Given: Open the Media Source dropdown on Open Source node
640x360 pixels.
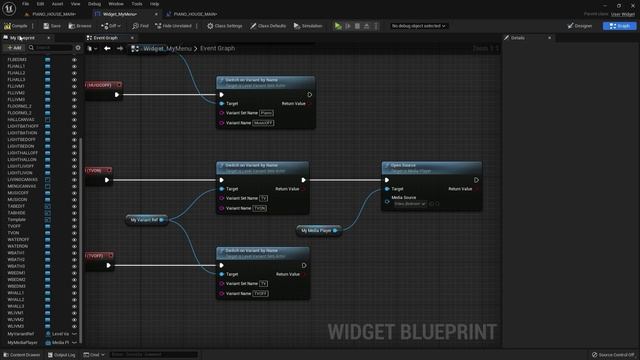Looking at the screenshot, I should pos(410,204).
